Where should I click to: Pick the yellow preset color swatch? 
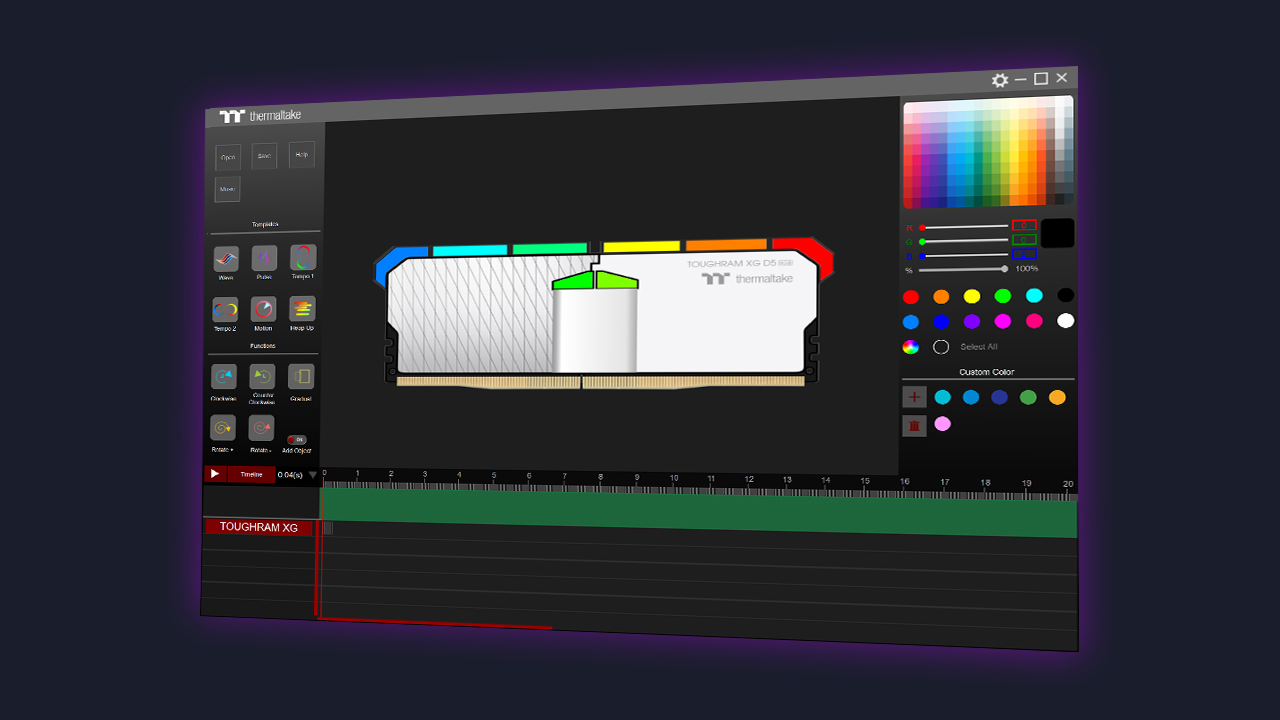[972, 296]
